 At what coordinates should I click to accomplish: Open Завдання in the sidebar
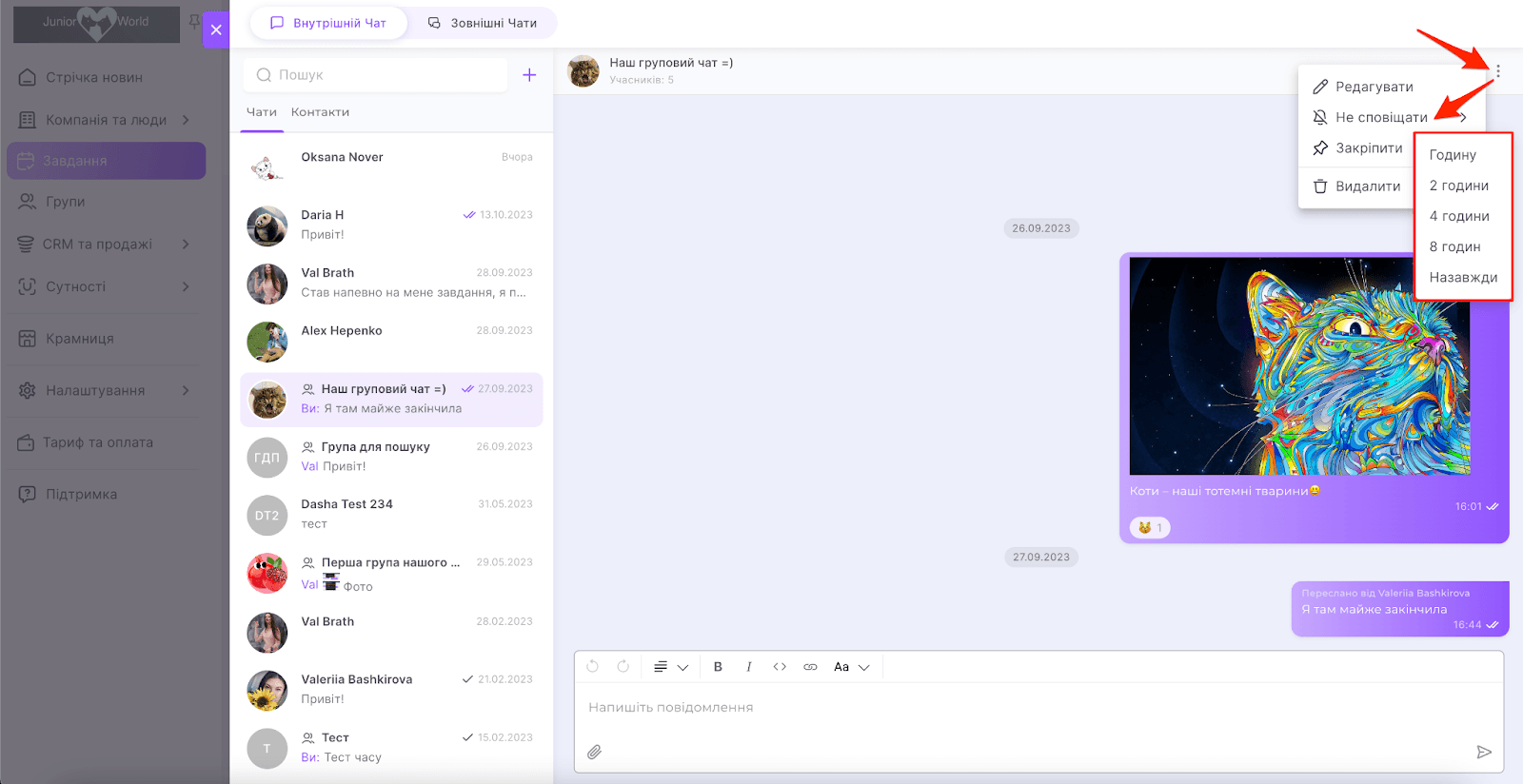pyautogui.click(x=107, y=161)
